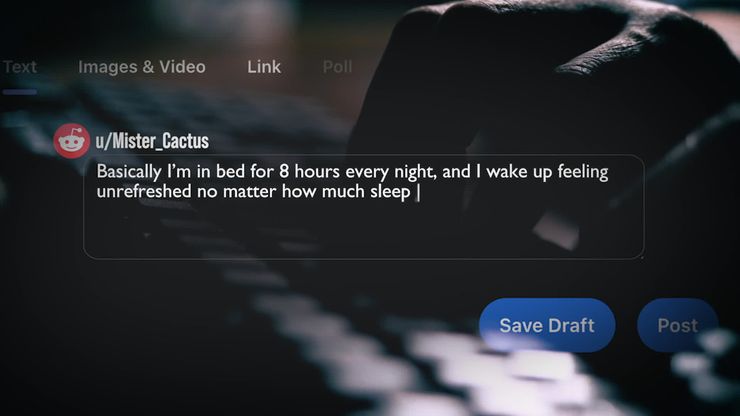Click the Save Draft button
This screenshot has height=416, width=740.
click(547, 325)
